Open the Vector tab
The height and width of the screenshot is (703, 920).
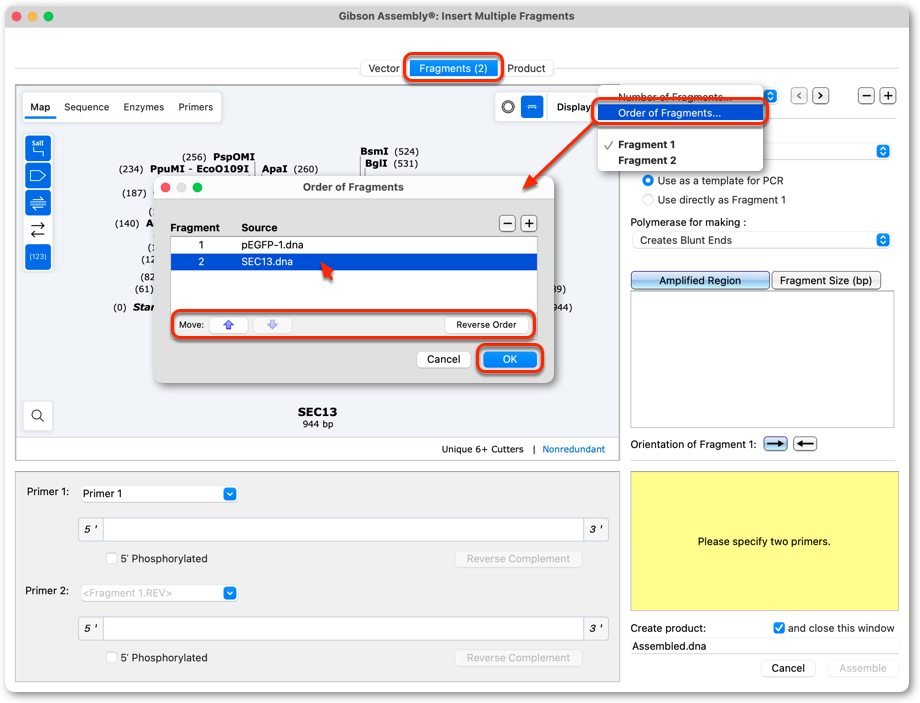(x=384, y=69)
